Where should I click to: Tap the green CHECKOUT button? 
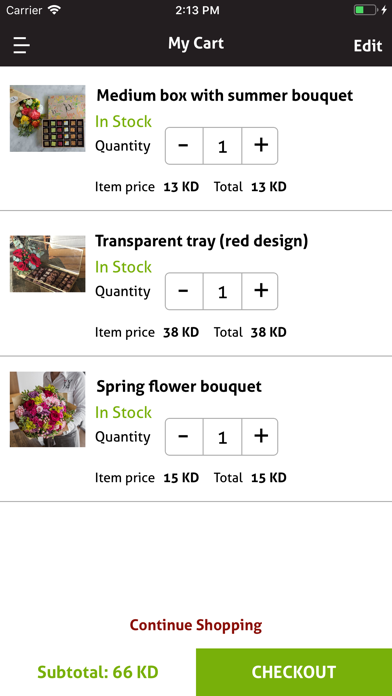pyautogui.click(x=294, y=672)
